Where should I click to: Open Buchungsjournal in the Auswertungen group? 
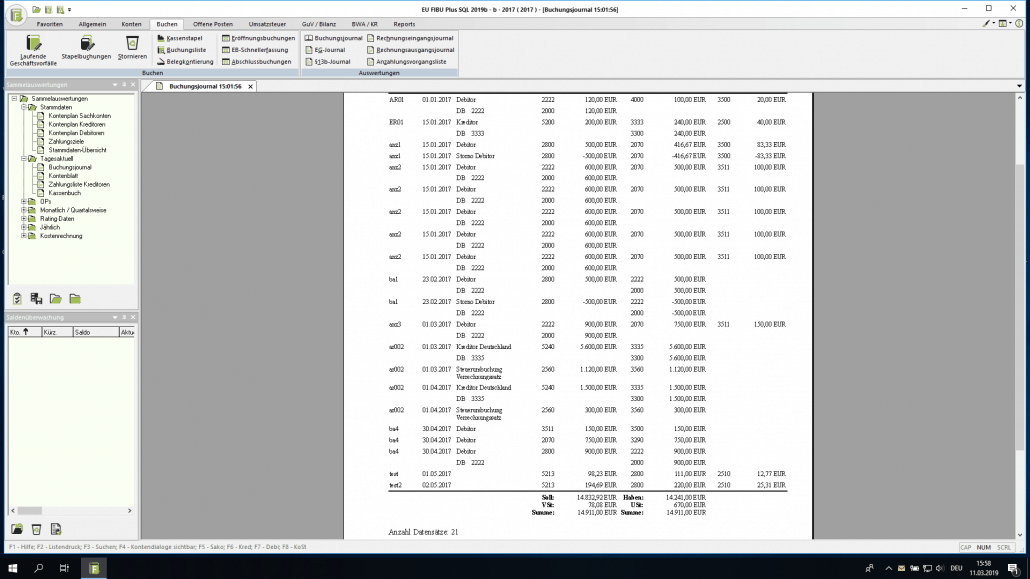(x=334, y=38)
